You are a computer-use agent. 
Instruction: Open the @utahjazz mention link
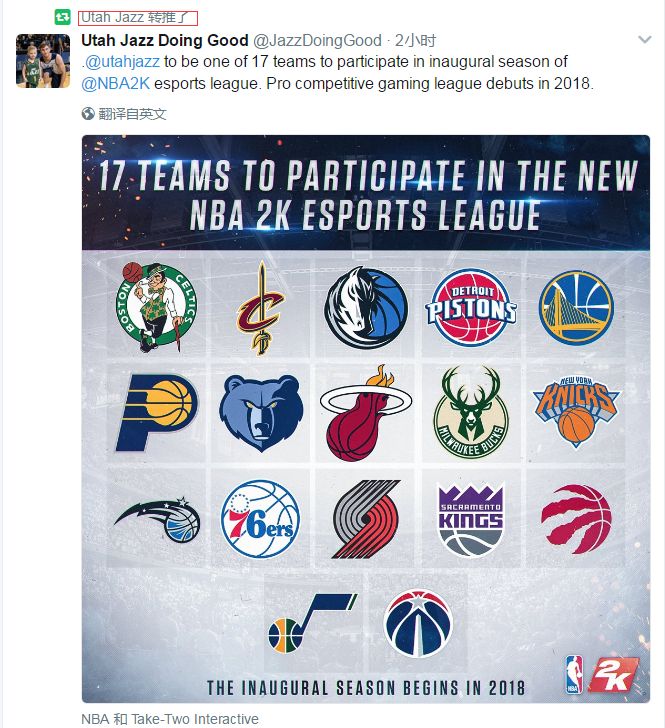(123, 61)
